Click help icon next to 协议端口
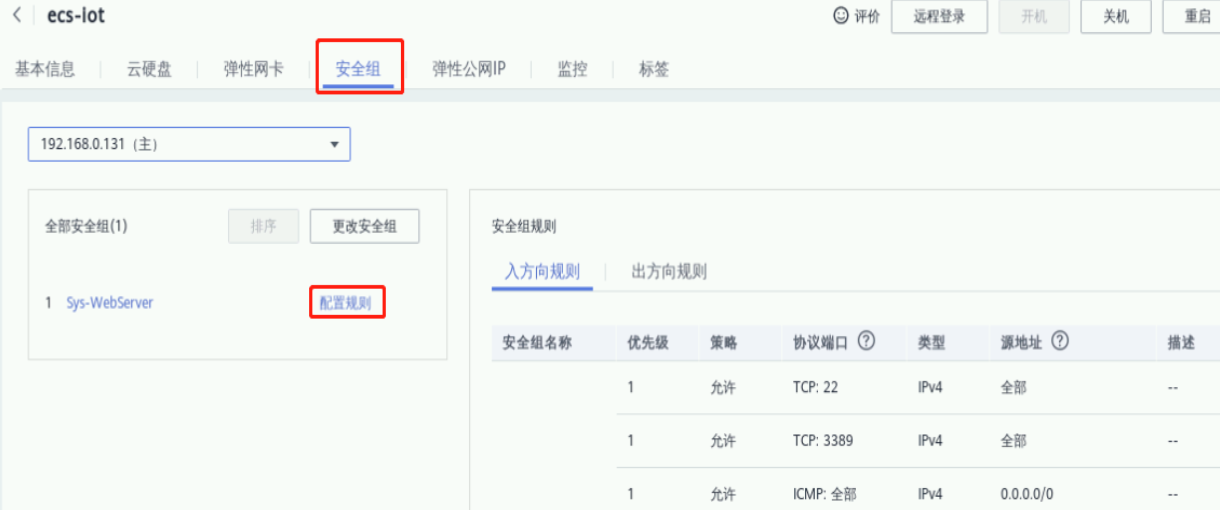Screen dimensions: 1220x510 (x=867, y=342)
